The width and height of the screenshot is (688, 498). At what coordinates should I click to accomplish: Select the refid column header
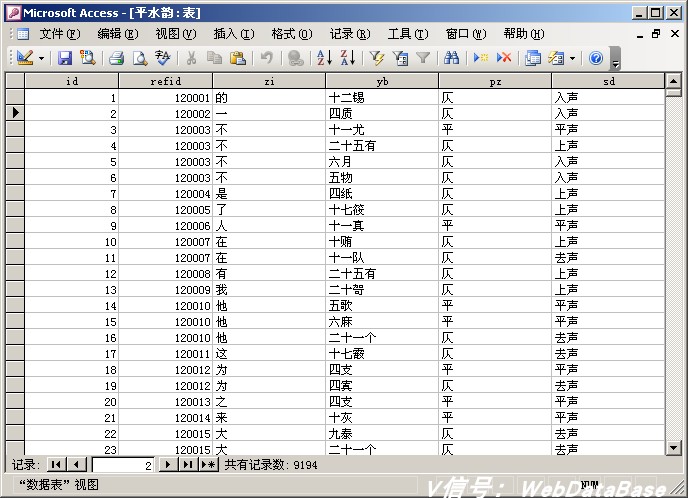(x=165, y=81)
